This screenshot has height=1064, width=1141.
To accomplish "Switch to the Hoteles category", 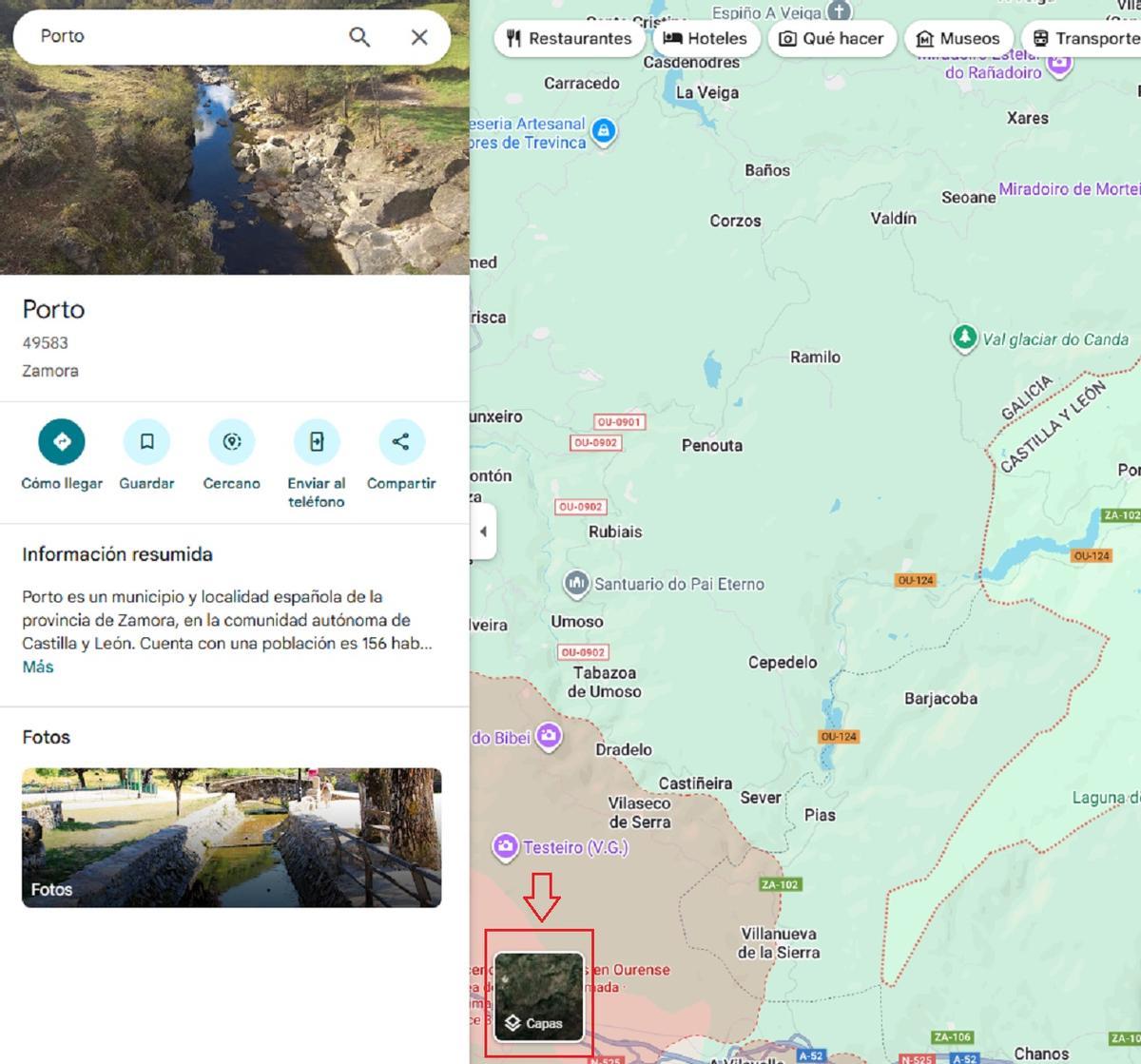I will click(x=706, y=38).
